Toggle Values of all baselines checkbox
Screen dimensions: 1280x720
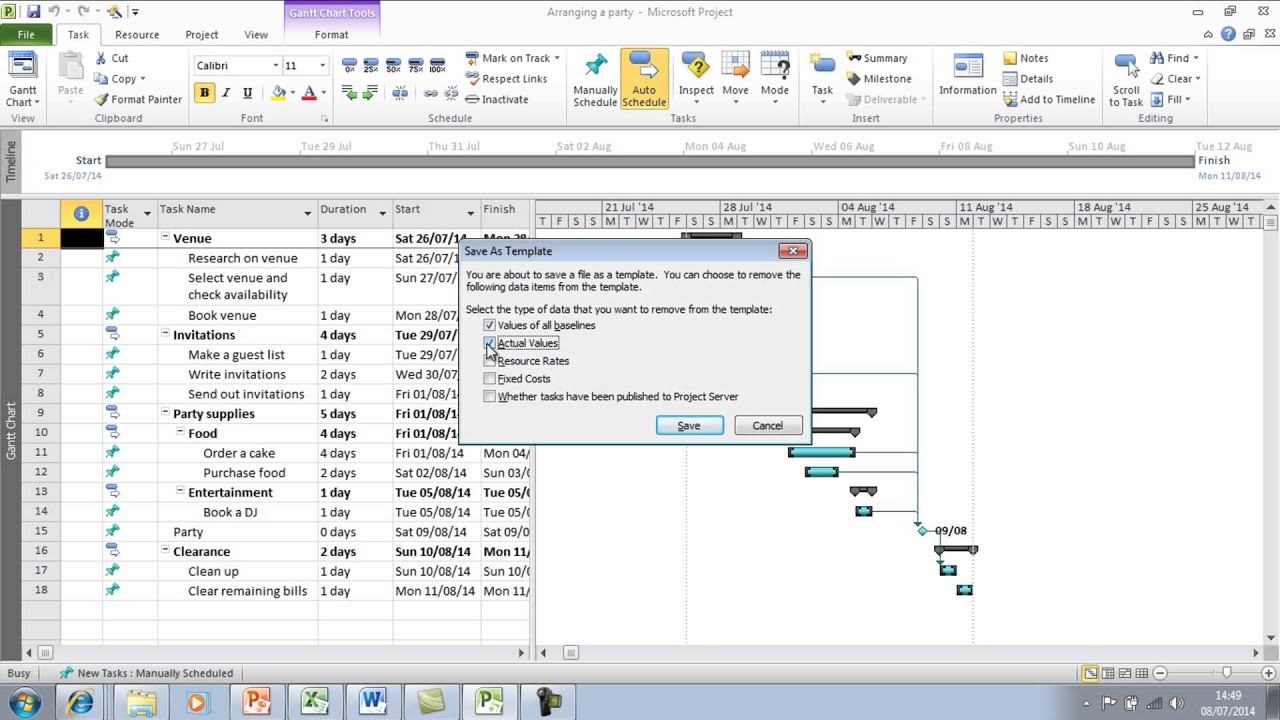[489, 325]
